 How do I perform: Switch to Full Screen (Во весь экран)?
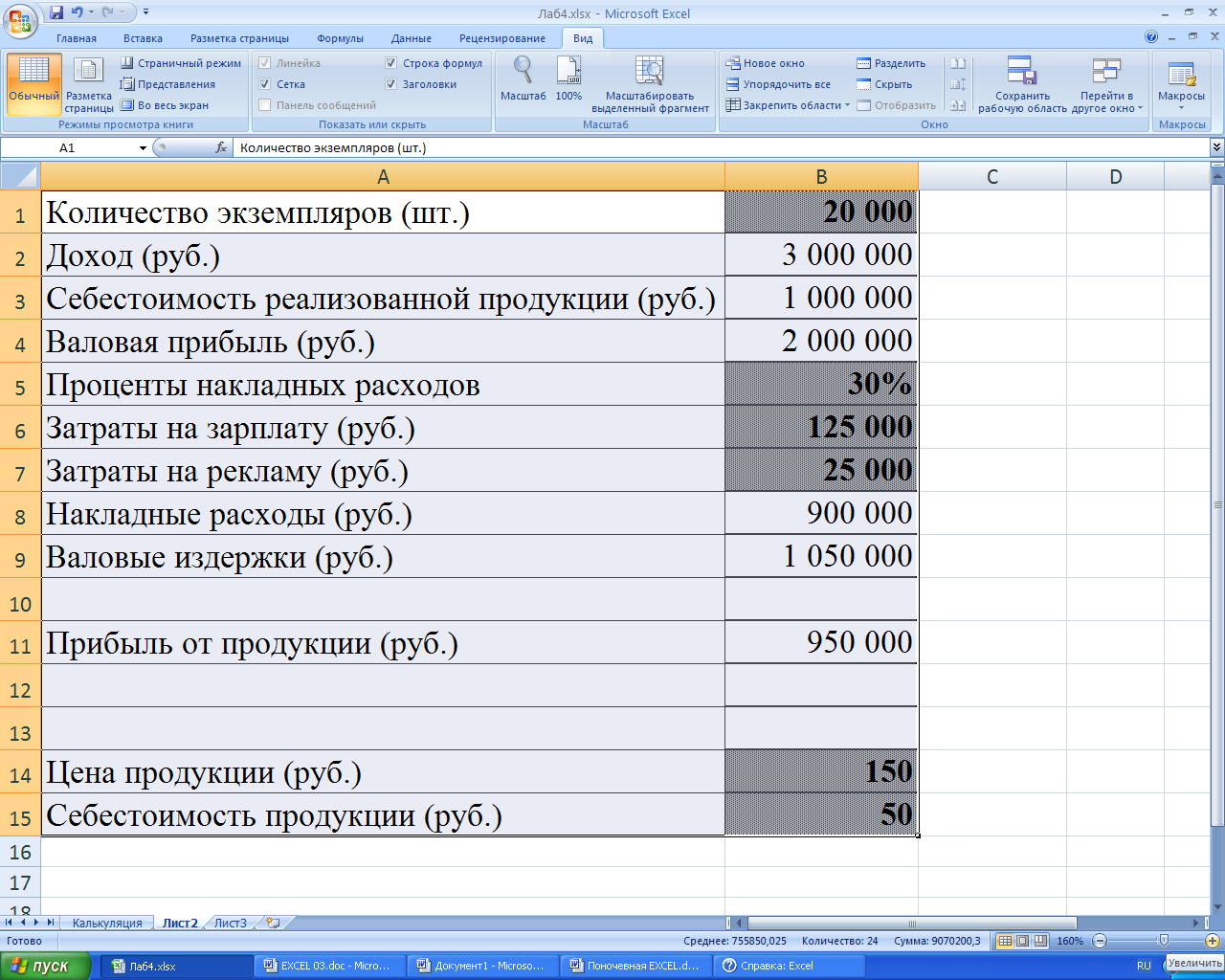point(164,105)
